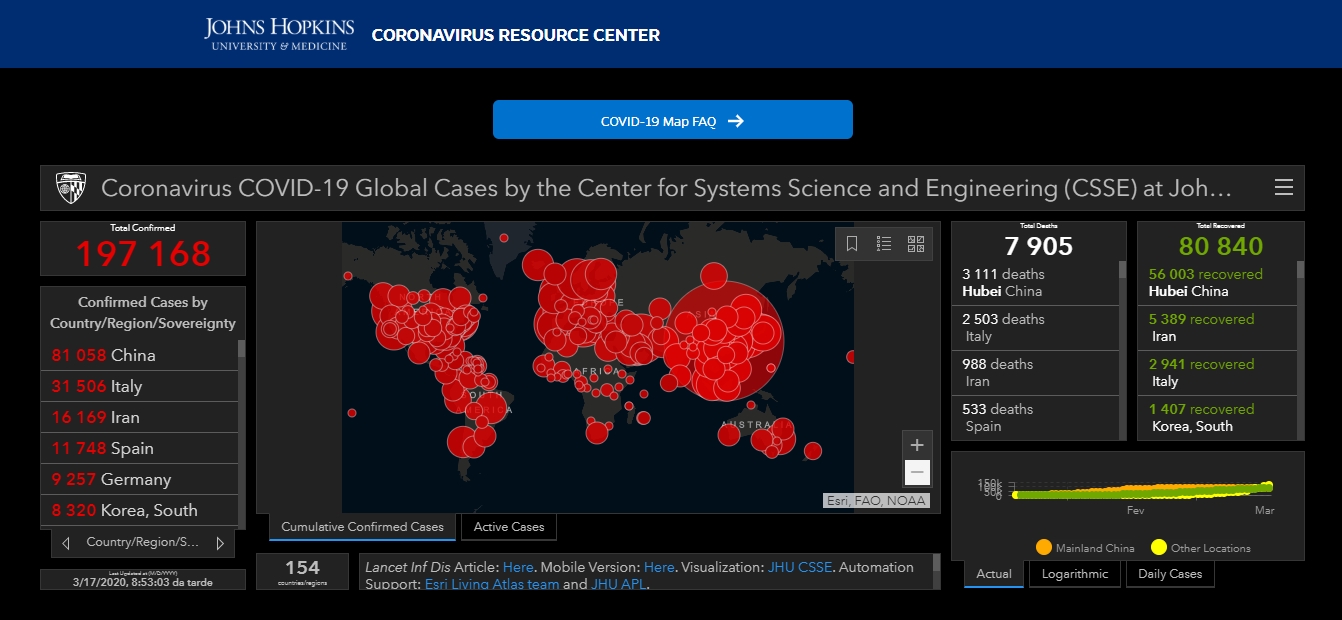Select Korea, South with 8 320 cases
The height and width of the screenshot is (620, 1342).
(x=139, y=510)
